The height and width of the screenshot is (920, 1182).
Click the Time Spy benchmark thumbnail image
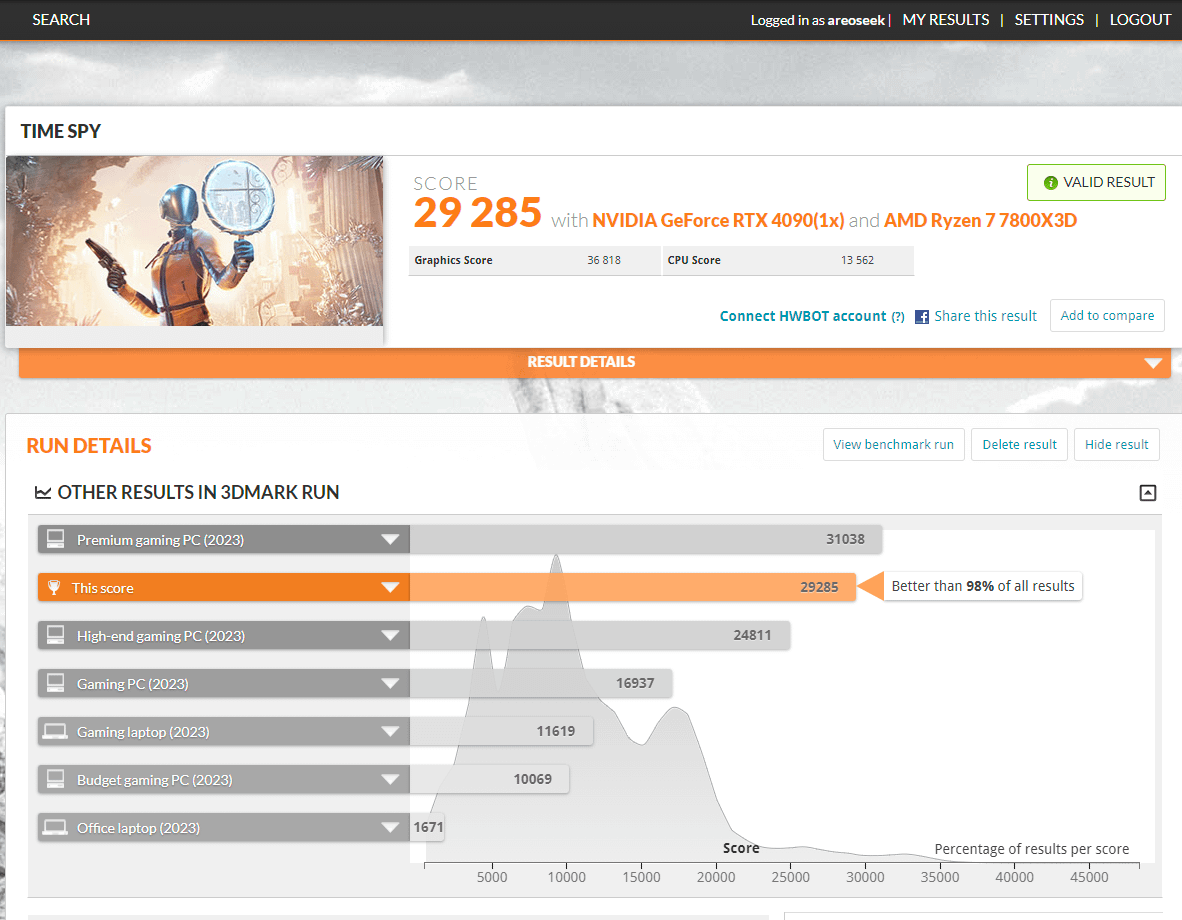(194, 241)
